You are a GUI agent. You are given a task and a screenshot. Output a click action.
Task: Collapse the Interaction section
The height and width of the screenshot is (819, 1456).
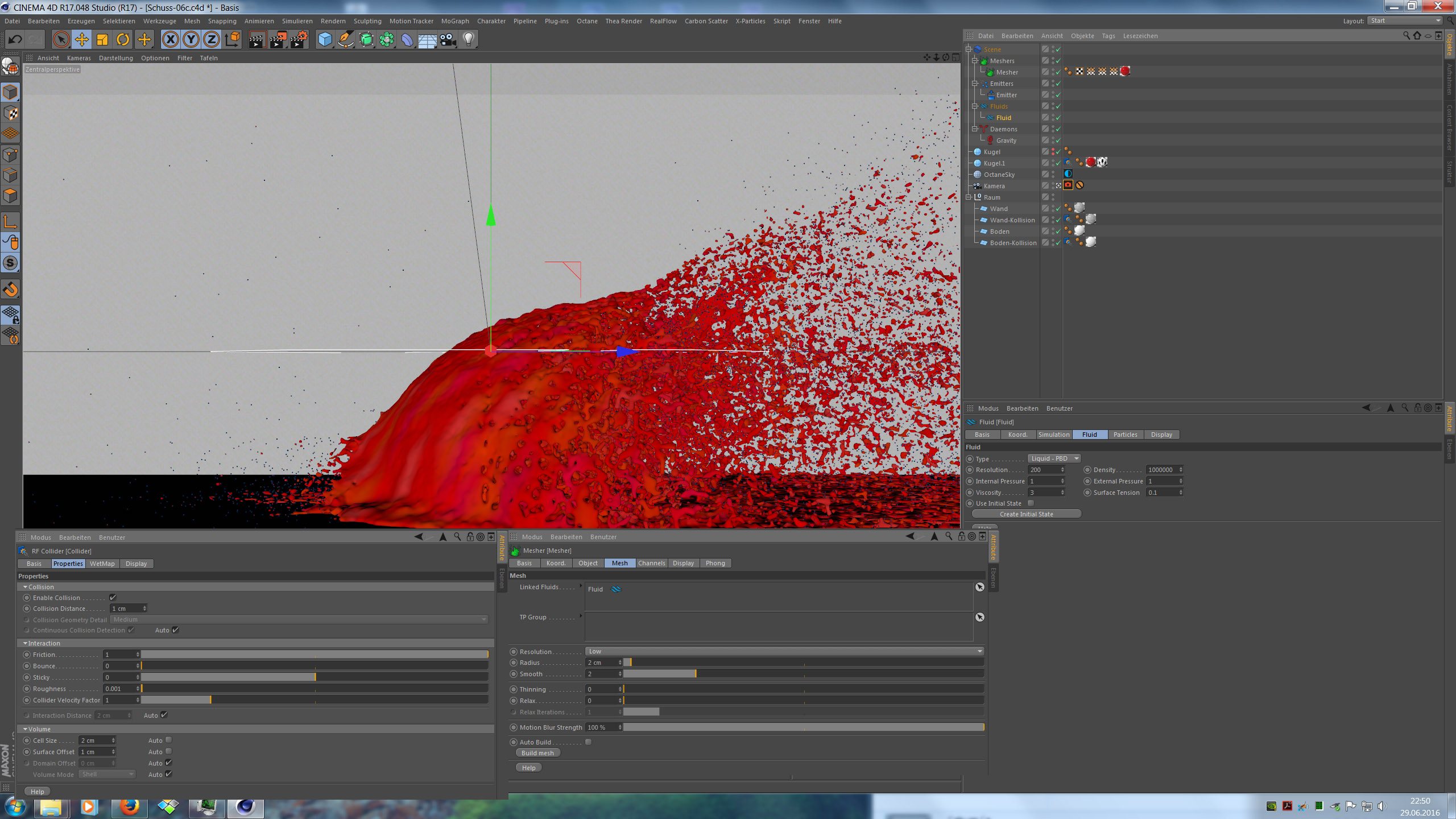pos(25,643)
